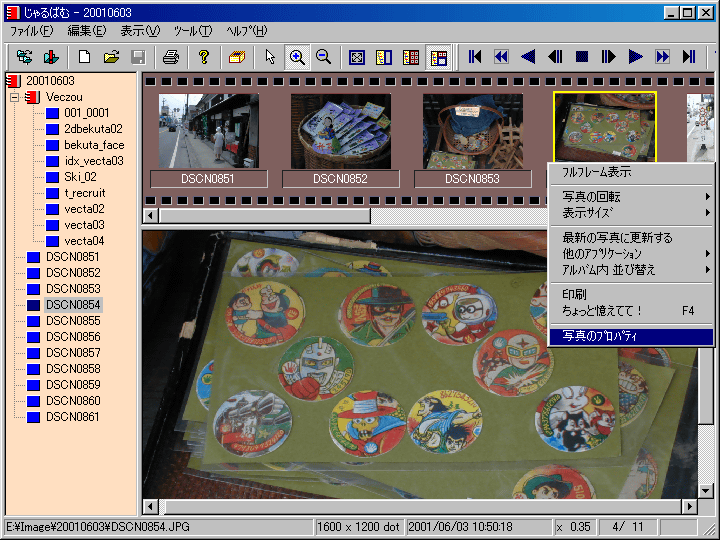Choose 印刷 in context menu

pos(631,294)
